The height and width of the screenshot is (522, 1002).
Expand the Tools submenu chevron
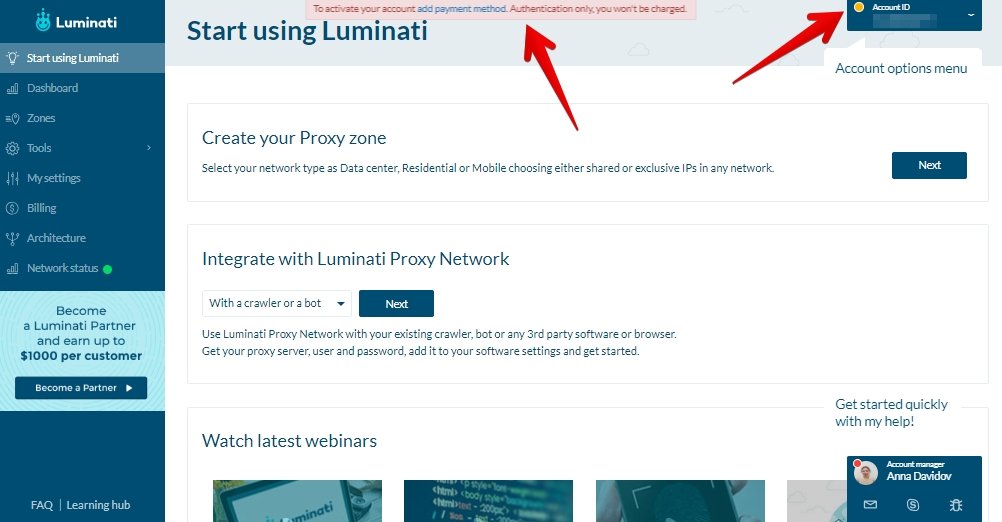149,148
